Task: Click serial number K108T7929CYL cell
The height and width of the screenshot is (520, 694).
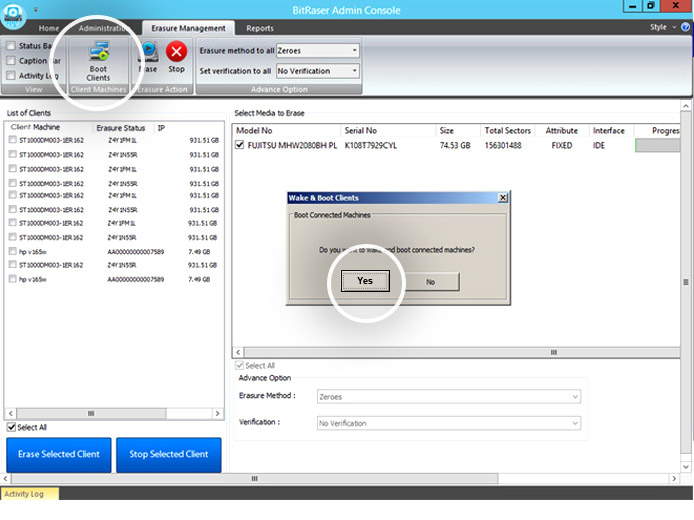Action: [x=371, y=146]
